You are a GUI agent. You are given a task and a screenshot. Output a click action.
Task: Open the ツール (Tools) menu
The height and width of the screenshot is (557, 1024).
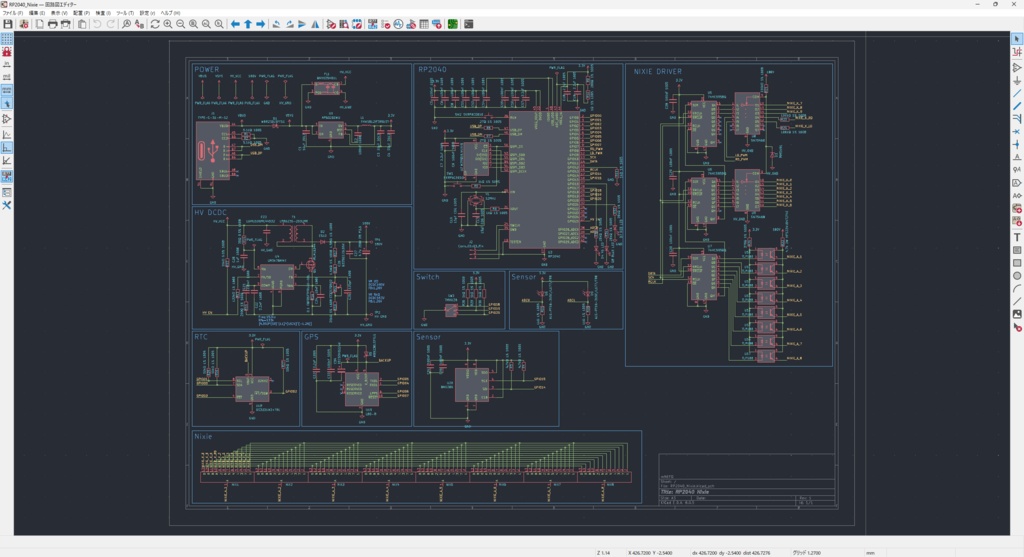tap(124, 13)
